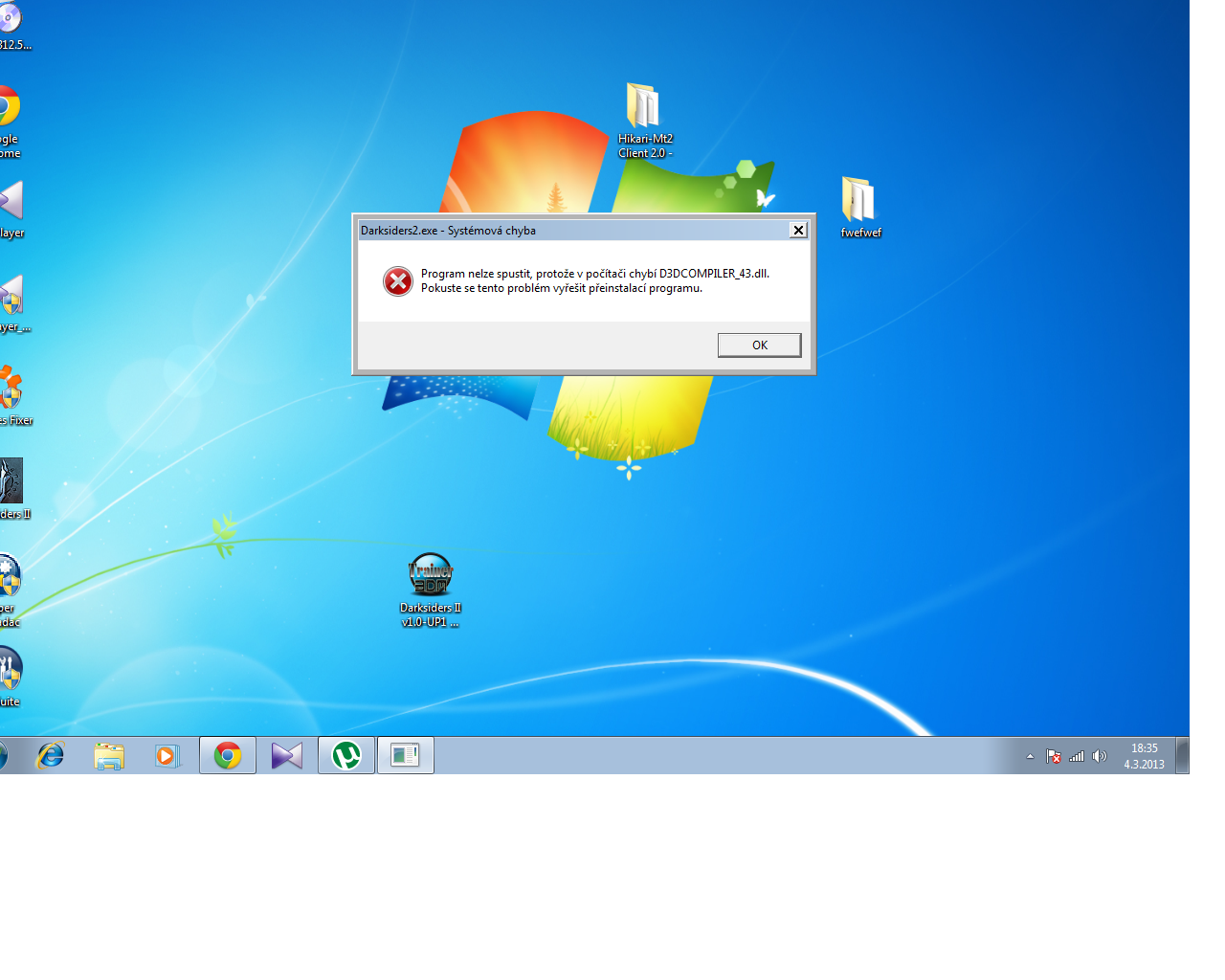Viewport: 1225px width, 980px height.
Task: Open Windows Explorer from the taskbar
Action: 109,755
